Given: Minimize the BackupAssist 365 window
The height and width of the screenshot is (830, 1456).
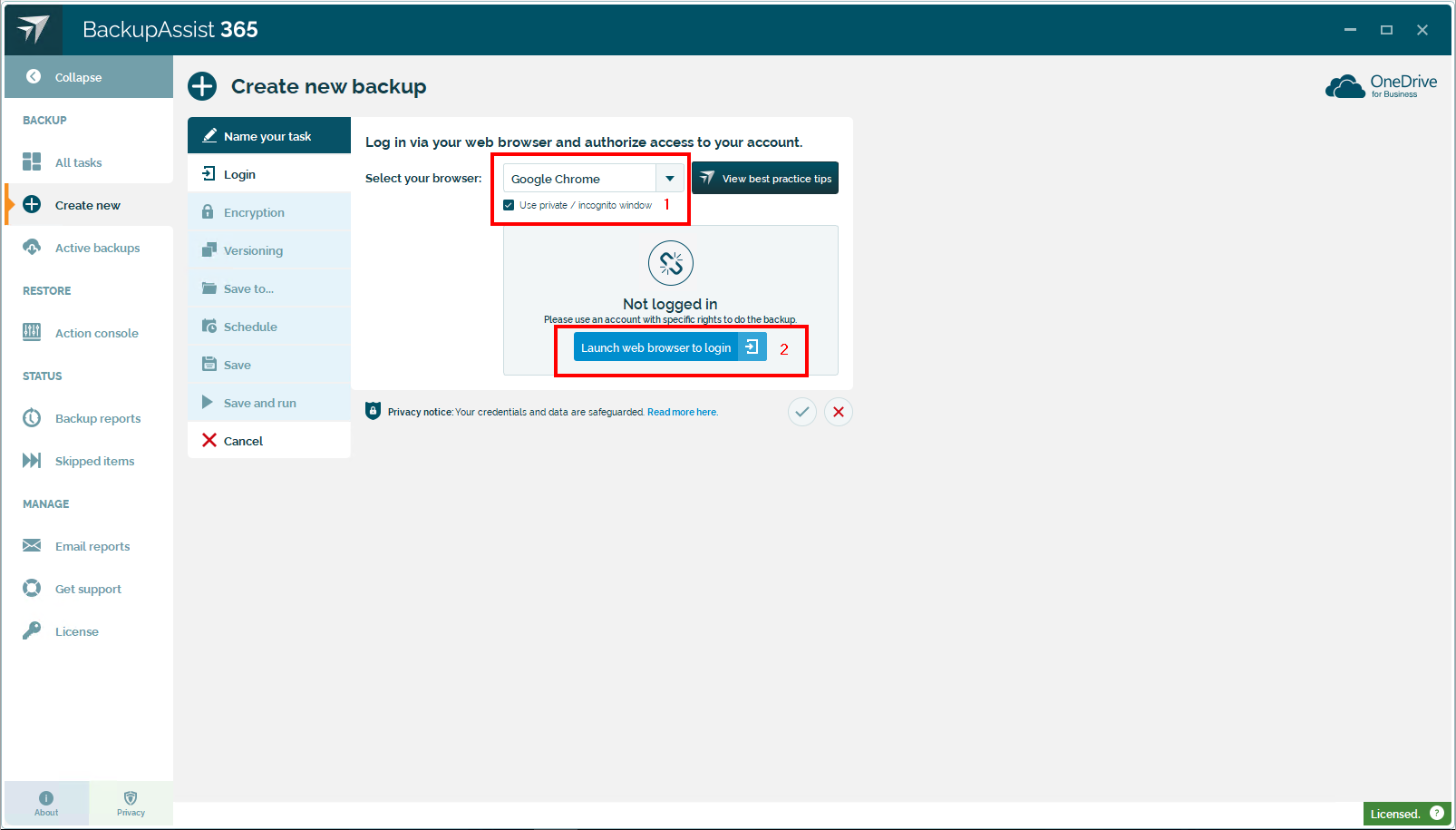Looking at the screenshot, I should coord(1350,30).
